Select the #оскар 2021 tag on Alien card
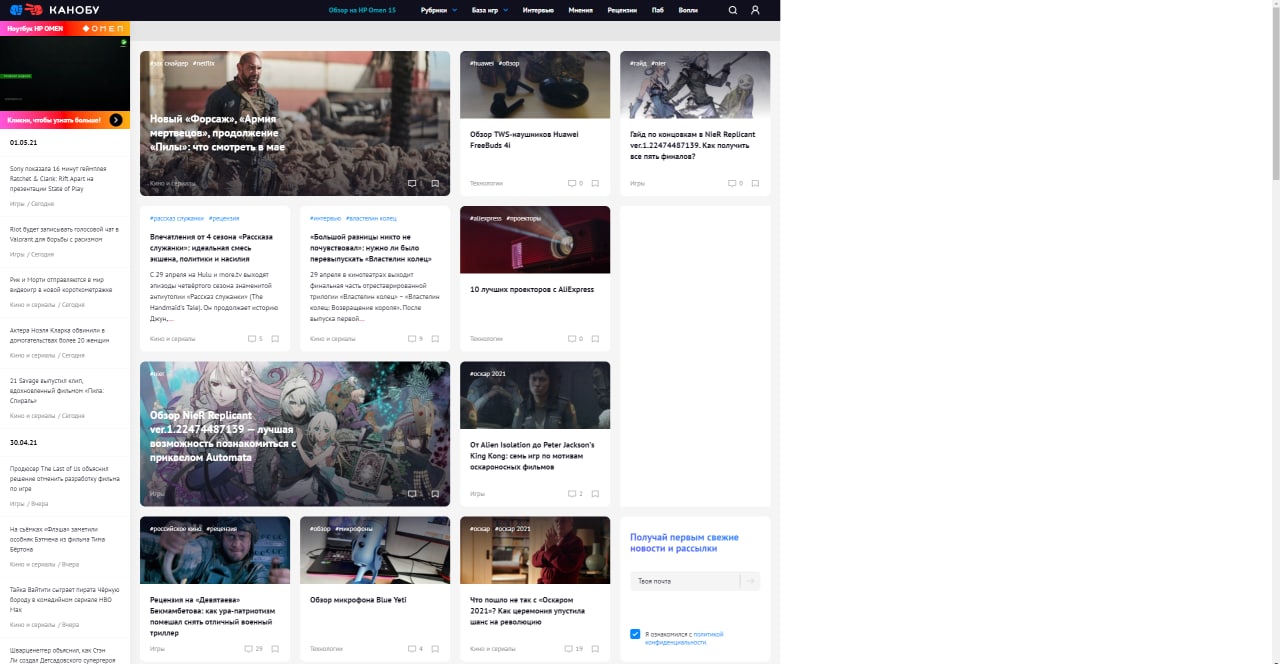 (x=488, y=373)
